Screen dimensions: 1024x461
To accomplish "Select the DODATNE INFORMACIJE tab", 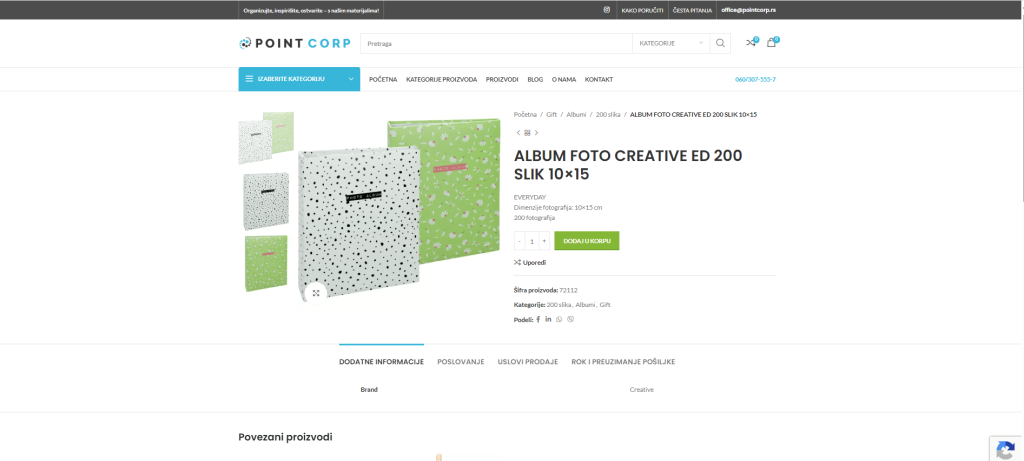I will pyautogui.click(x=381, y=362).
